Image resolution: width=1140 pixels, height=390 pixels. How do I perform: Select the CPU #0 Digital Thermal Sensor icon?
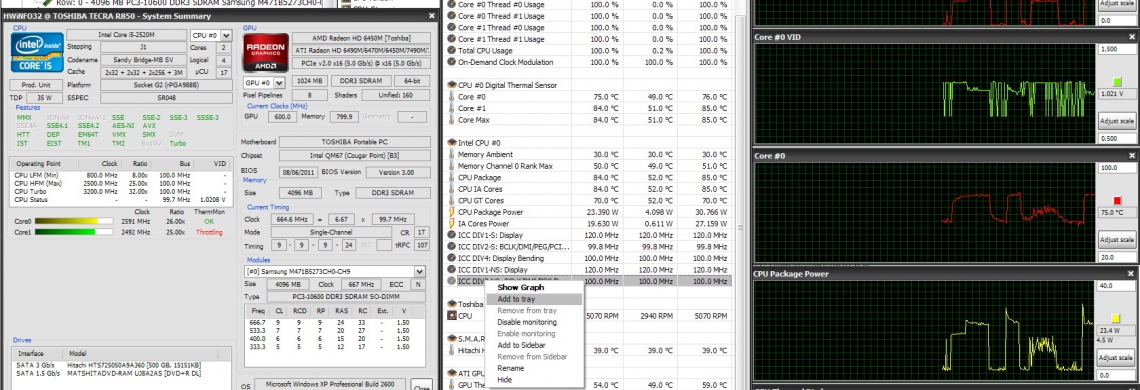coord(451,85)
